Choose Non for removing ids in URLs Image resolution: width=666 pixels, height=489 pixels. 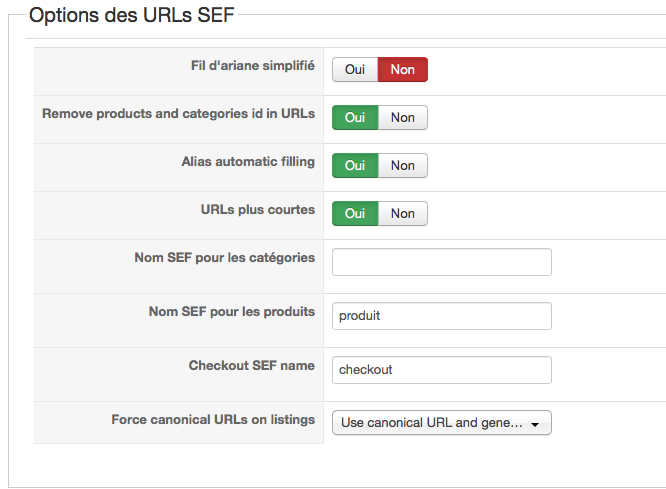tap(403, 117)
